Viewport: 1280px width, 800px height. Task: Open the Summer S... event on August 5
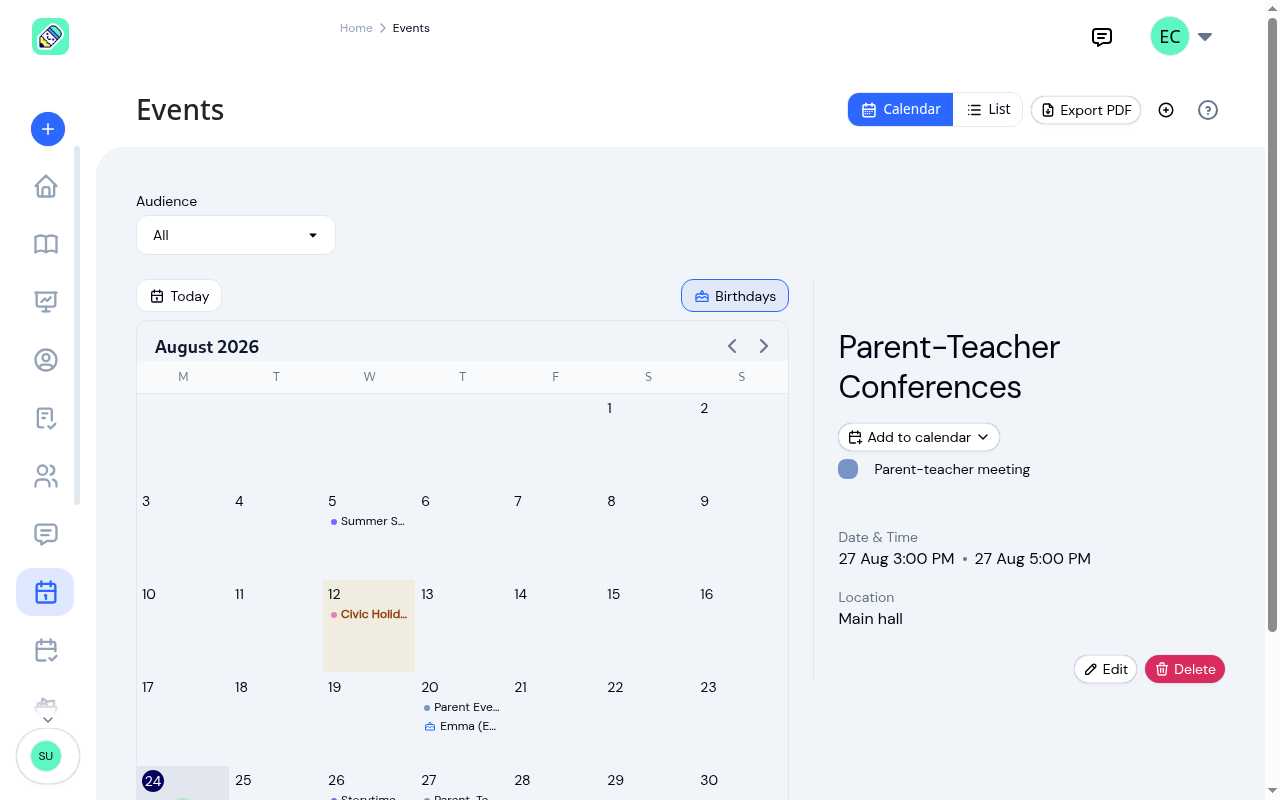368,521
